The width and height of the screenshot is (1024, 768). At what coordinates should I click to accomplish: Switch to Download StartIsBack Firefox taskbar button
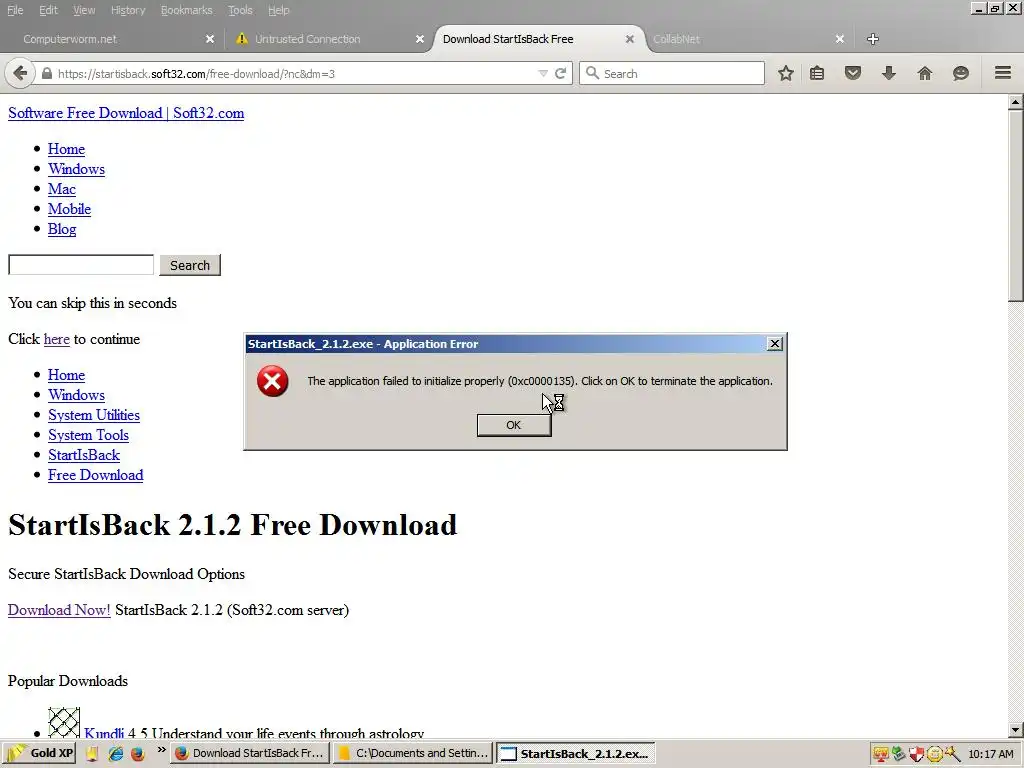tap(249, 754)
